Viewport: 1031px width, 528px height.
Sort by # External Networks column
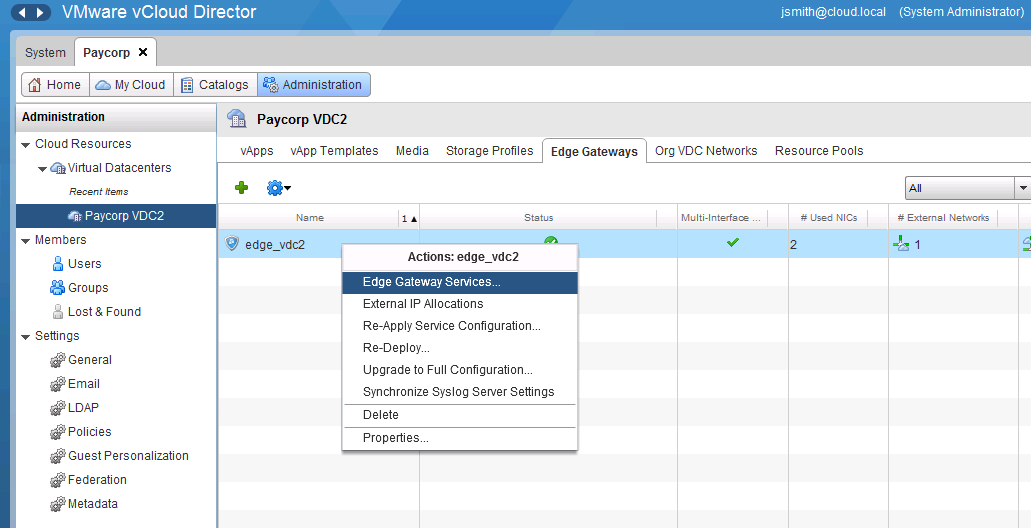point(943,218)
